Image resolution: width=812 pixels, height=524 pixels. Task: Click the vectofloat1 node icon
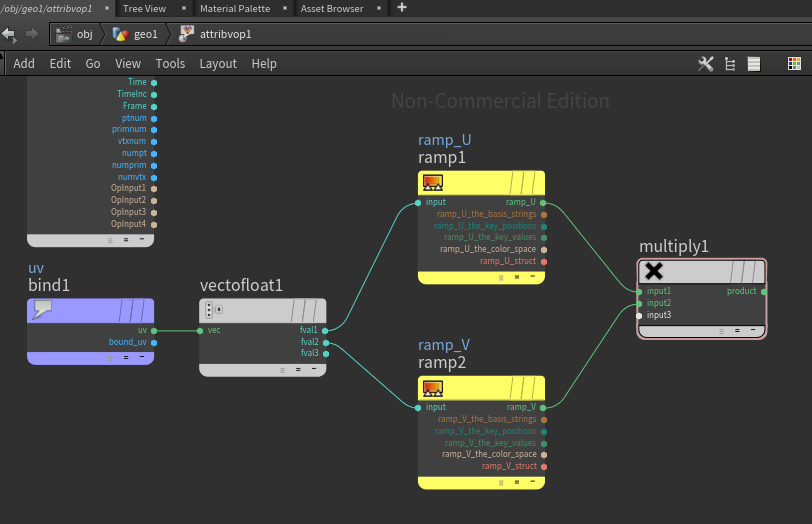(213, 310)
